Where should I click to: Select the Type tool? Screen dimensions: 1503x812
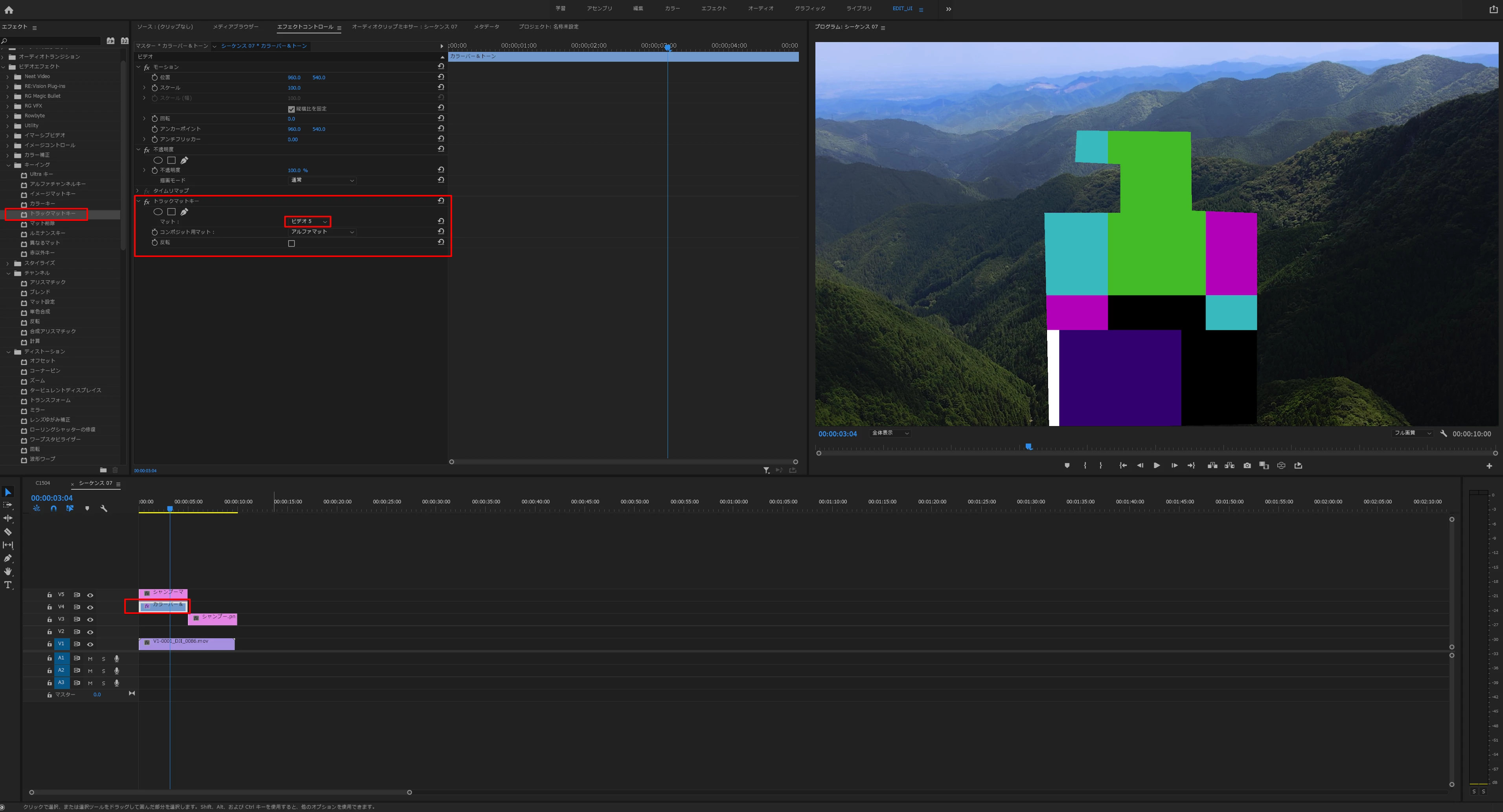(8, 585)
